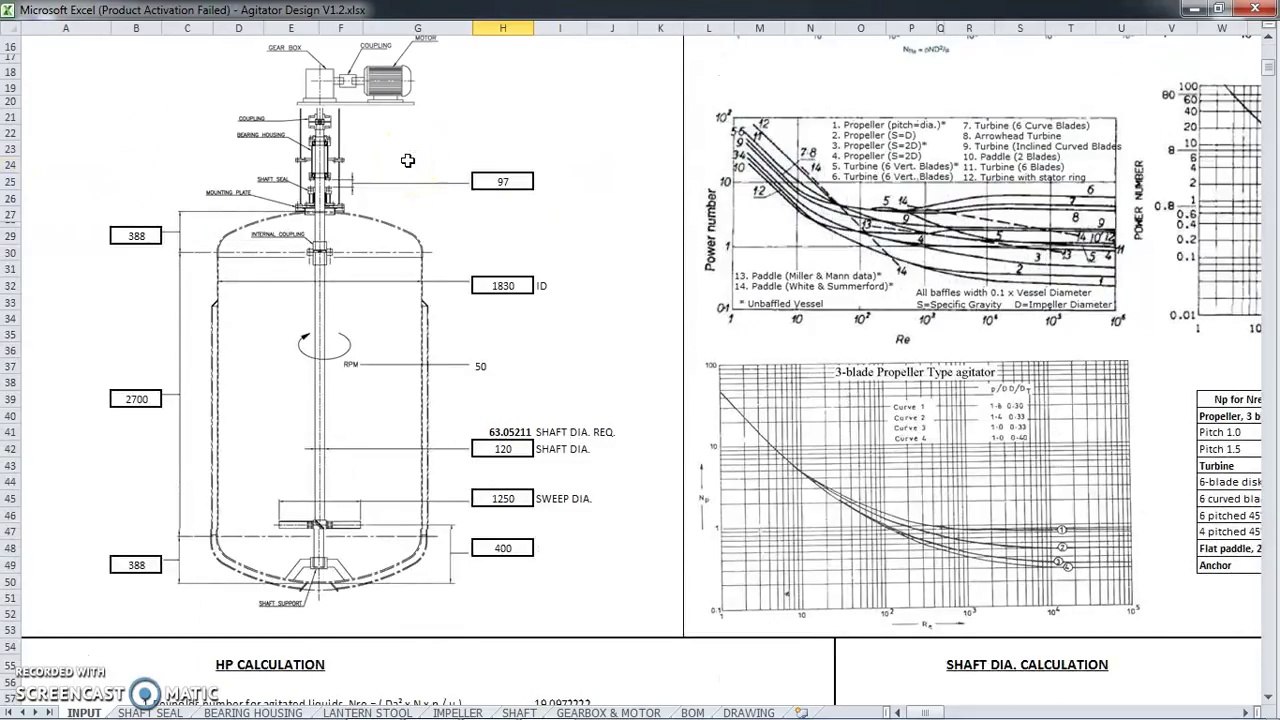Viewport: 1280px width, 720px height.
Task: Click the Insert Worksheet icon
Action: (801, 713)
